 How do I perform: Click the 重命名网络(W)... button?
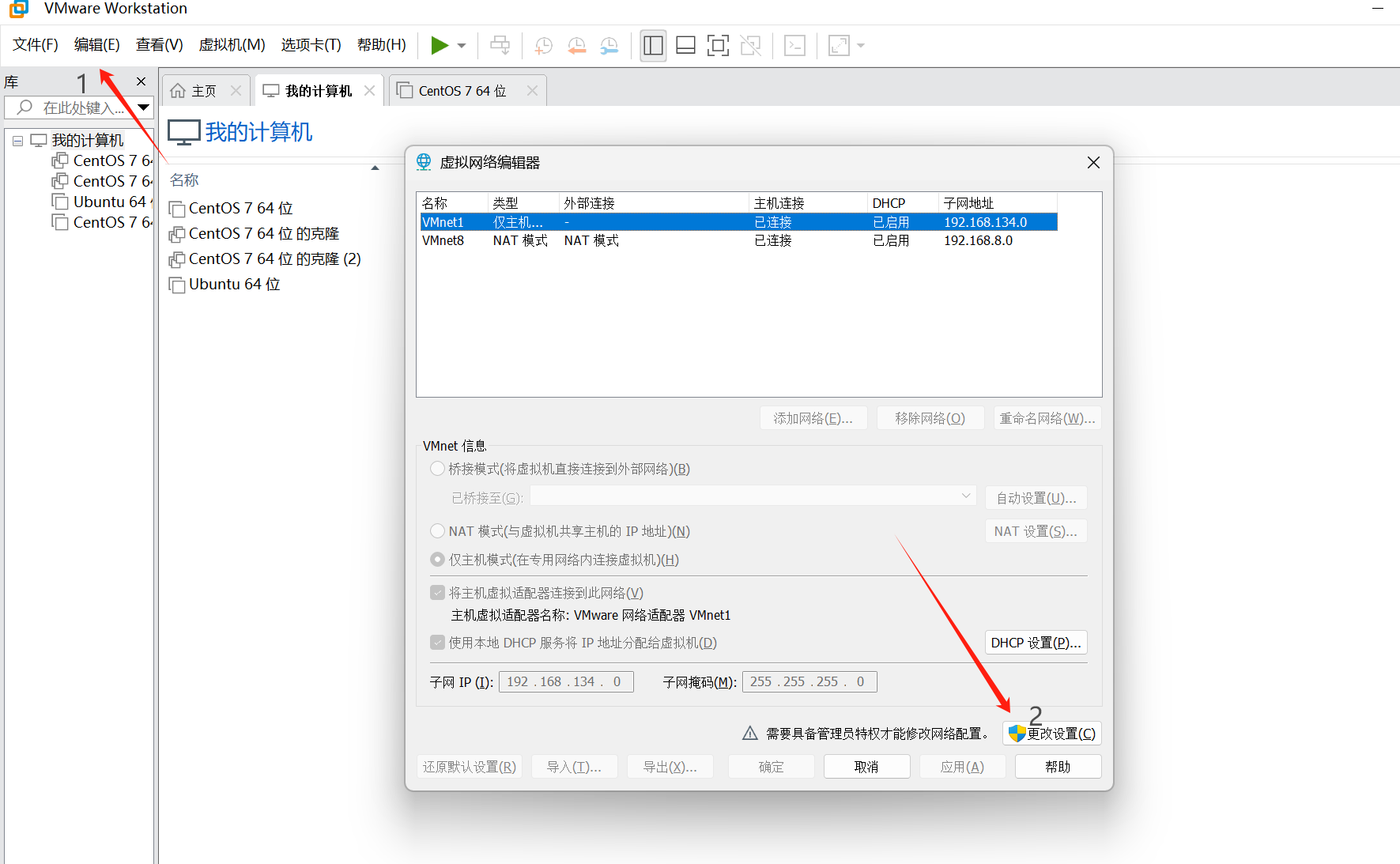pos(1047,418)
